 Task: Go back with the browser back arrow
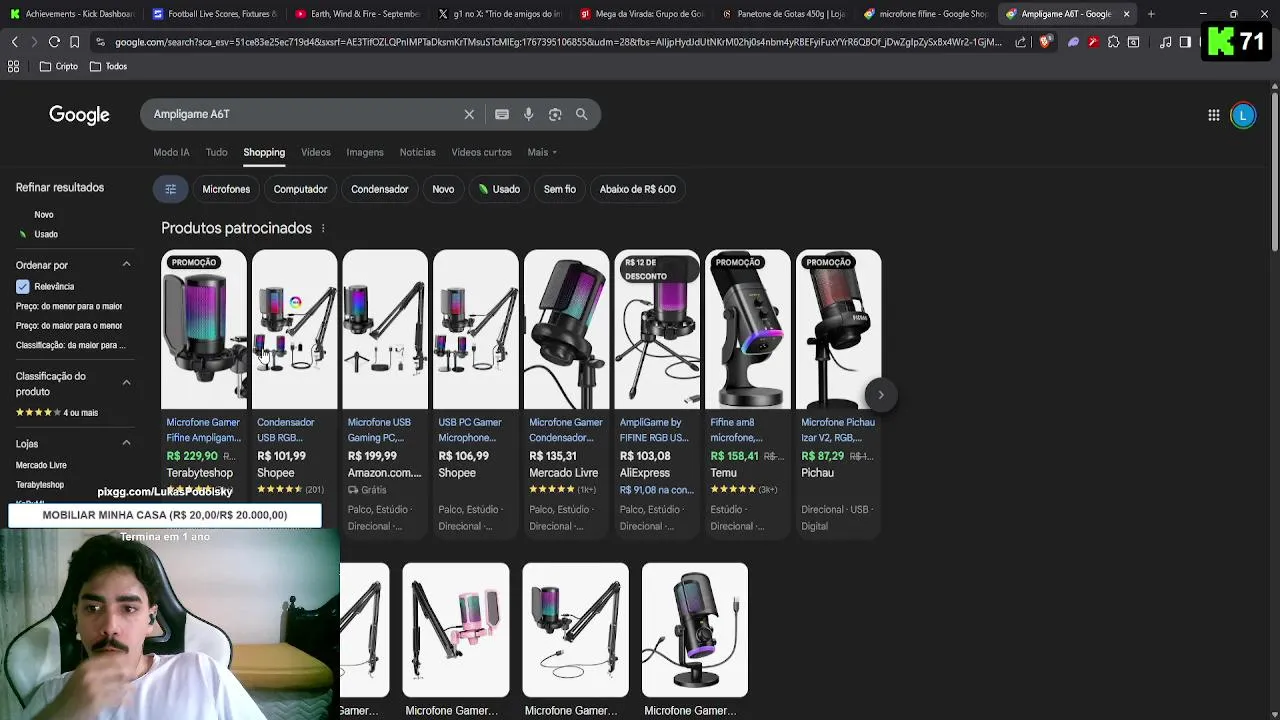14,42
